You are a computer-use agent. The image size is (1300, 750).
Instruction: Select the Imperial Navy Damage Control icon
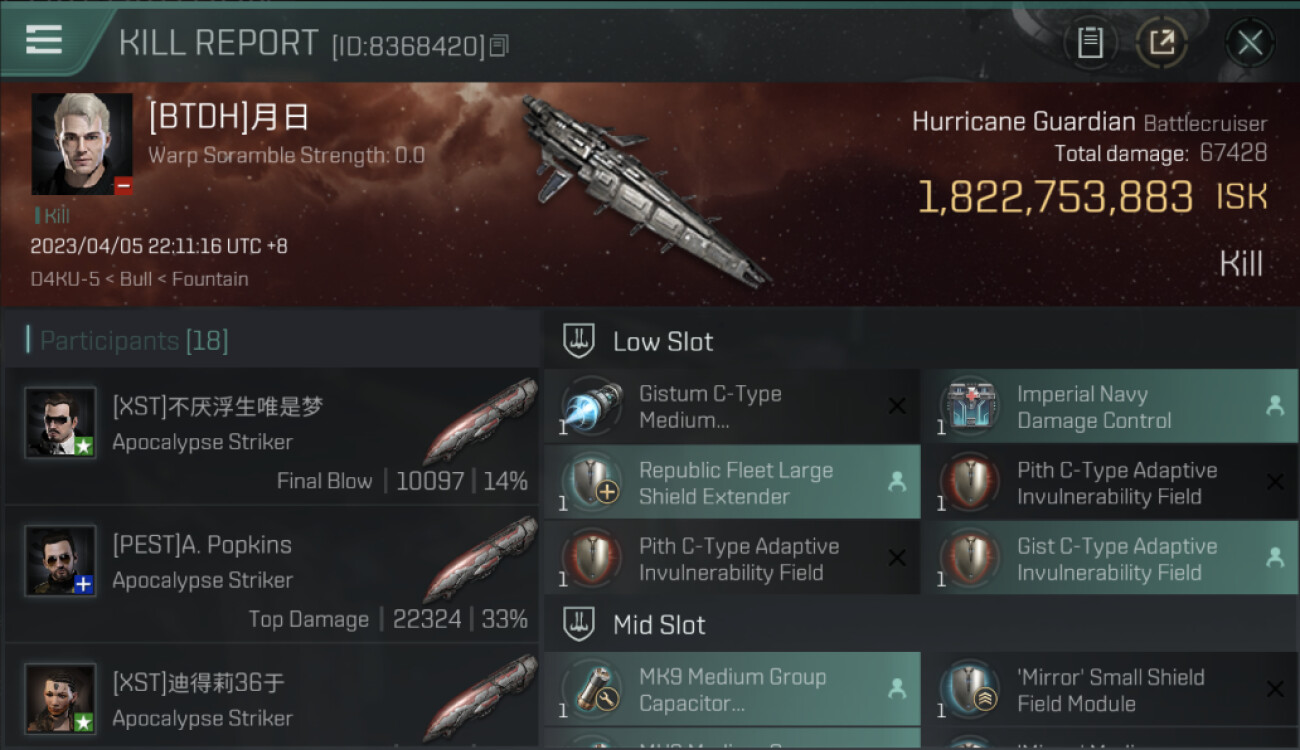point(970,407)
